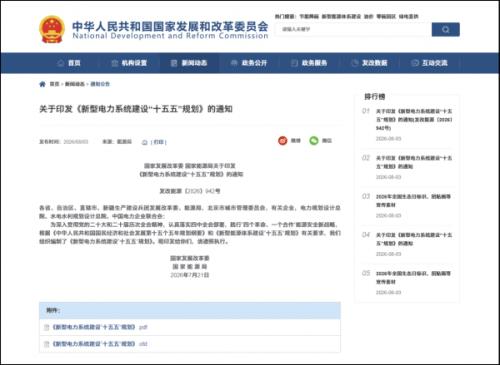Viewport: 500px width, 365px height.
Task: Click the 新闻动态 nav icon
Action: click(174, 63)
